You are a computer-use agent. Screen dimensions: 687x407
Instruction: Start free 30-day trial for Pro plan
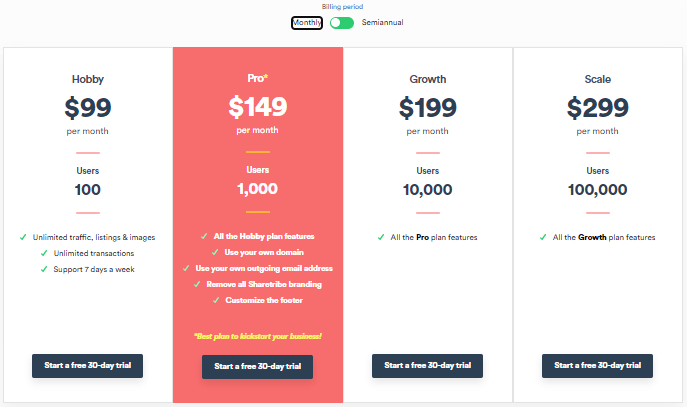point(257,367)
